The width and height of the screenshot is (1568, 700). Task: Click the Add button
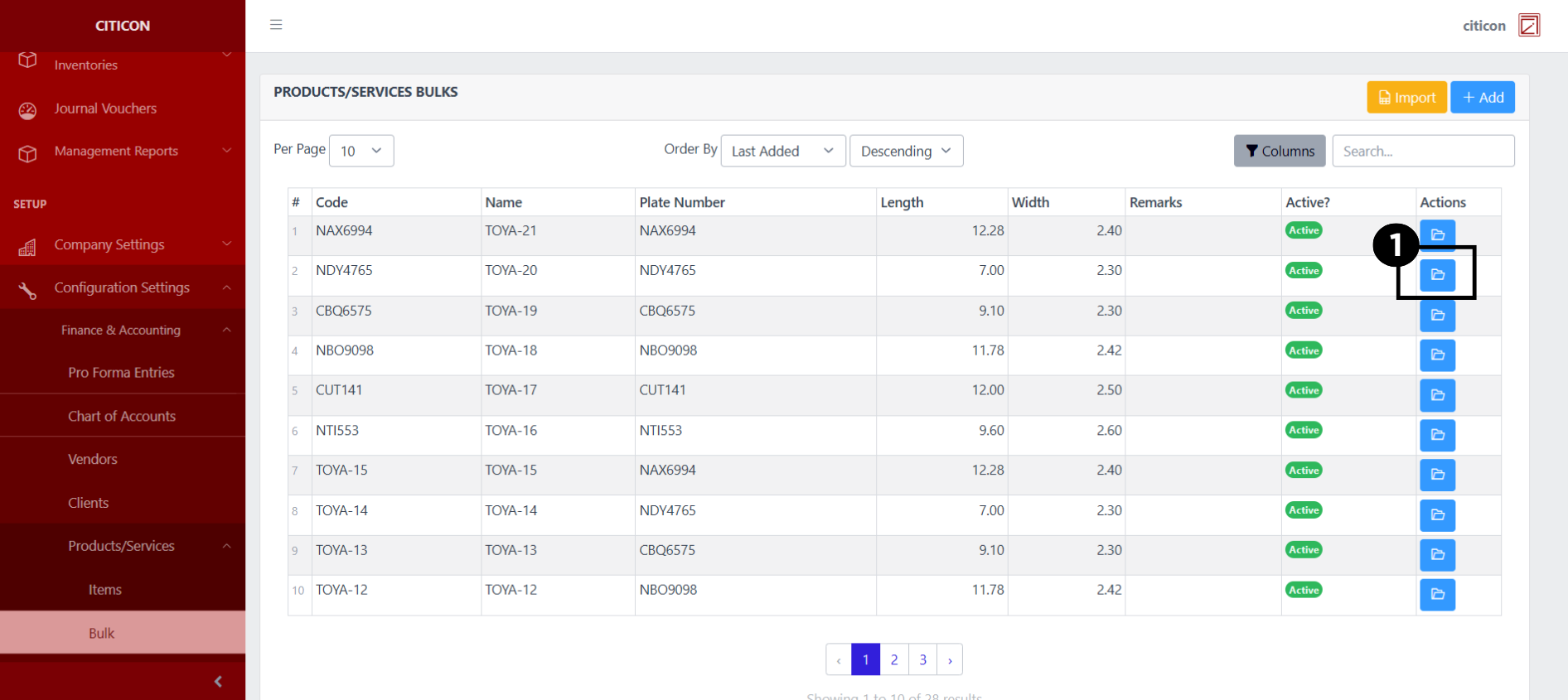1483,98
